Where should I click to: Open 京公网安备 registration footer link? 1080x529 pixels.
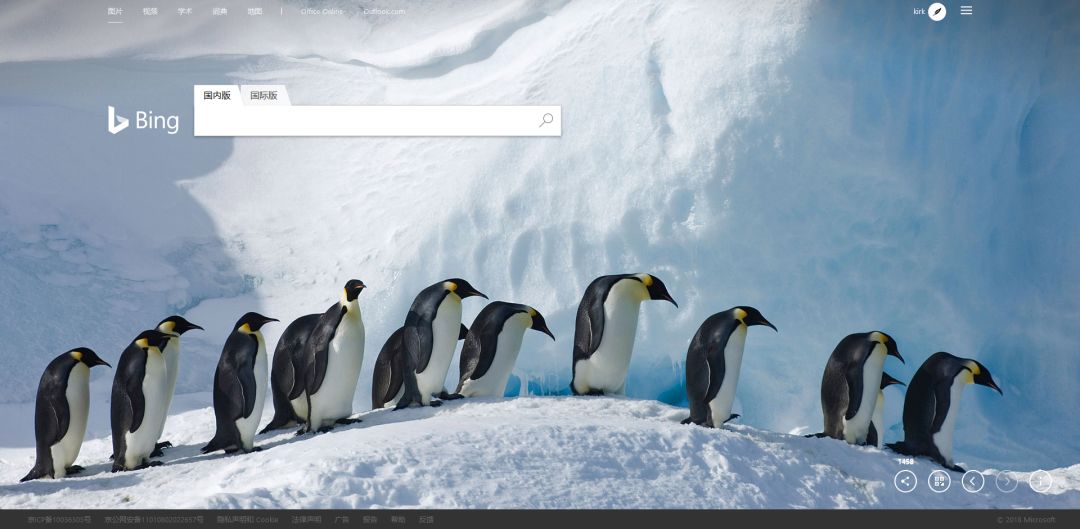[154, 519]
